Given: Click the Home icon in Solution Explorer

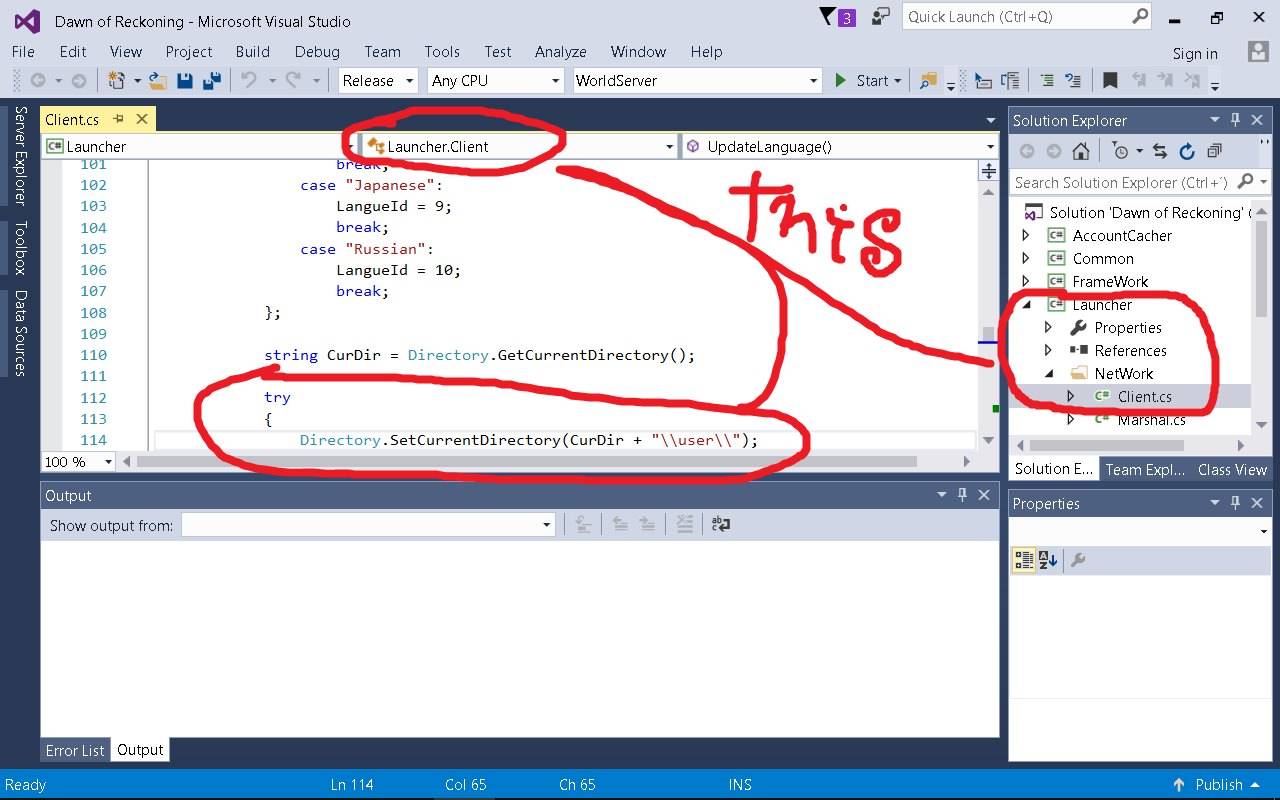Looking at the screenshot, I should click(x=1080, y=151).
